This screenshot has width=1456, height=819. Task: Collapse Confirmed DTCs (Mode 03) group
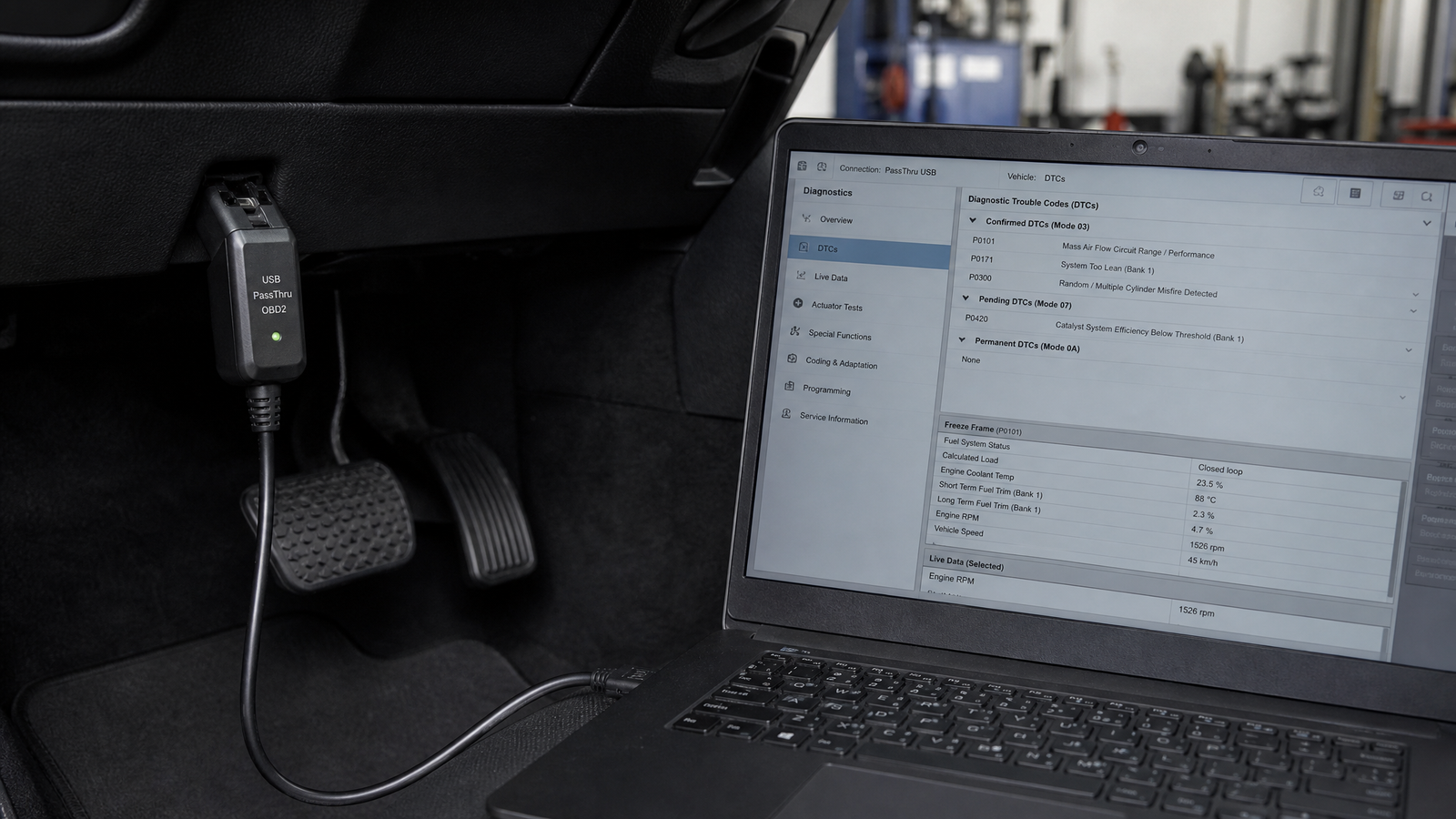(973, 220)
